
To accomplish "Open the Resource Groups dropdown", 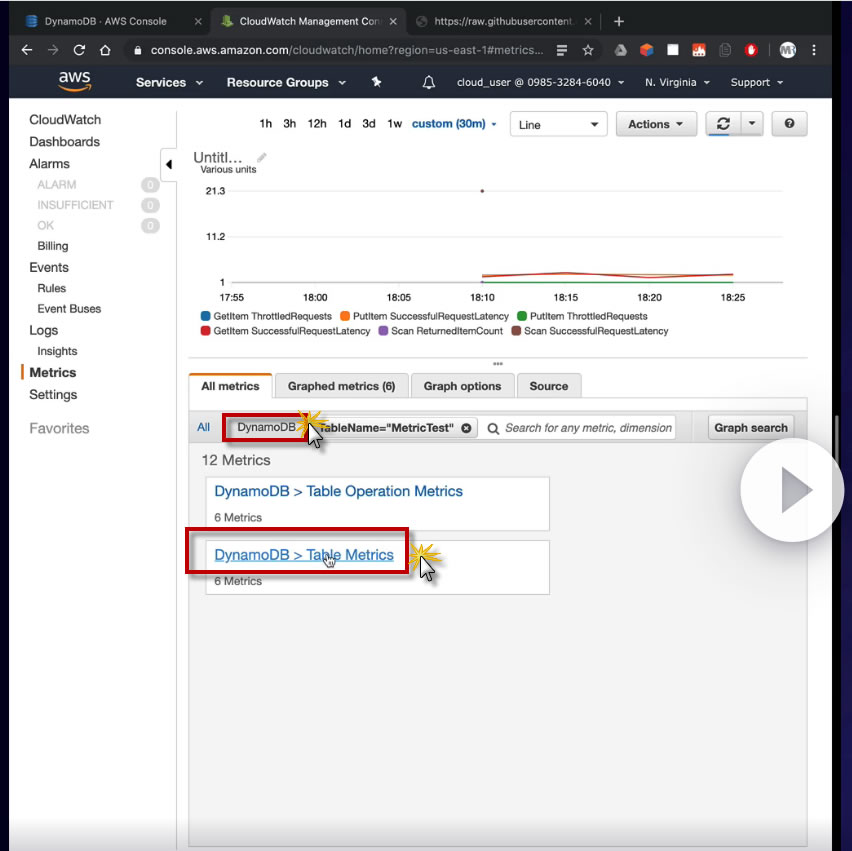I will click(x=286, y=82).
